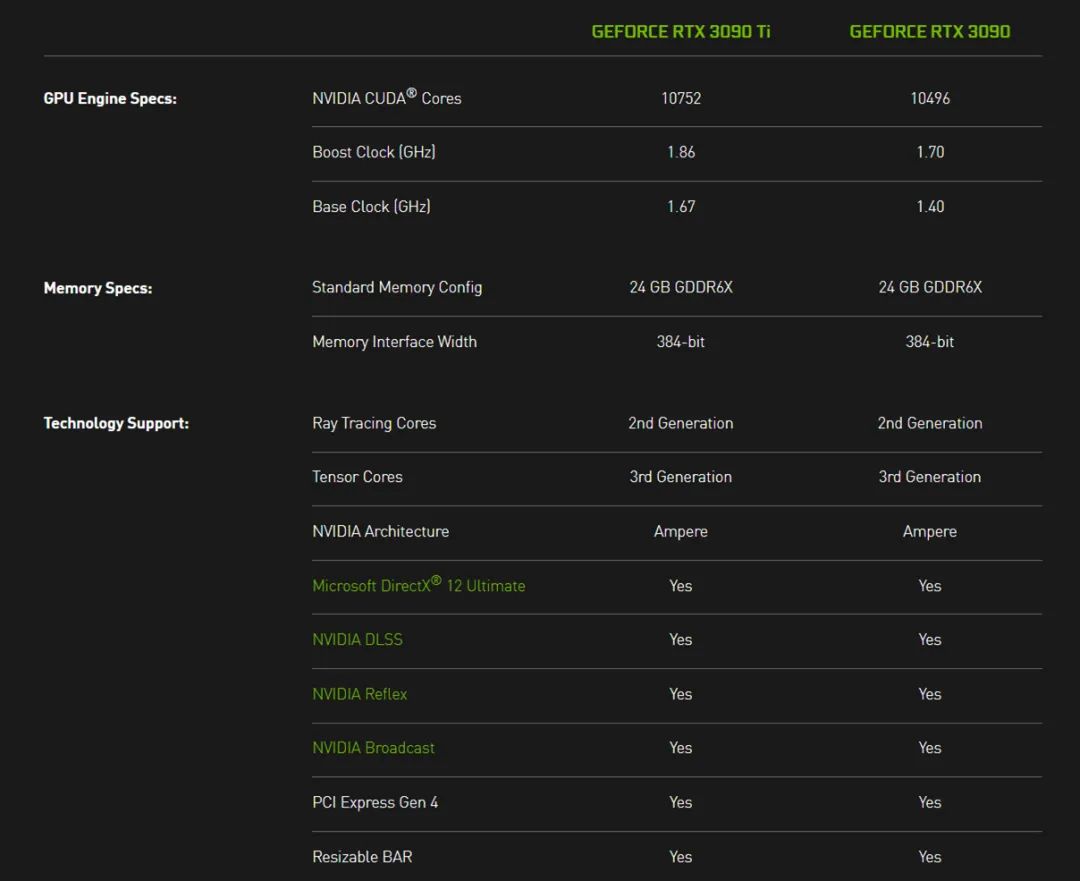Image resolution: width=1080 pixels, height=881 pixels.
Task: Click the 10752 CUDA cores value
Action: tap(681, 98)
